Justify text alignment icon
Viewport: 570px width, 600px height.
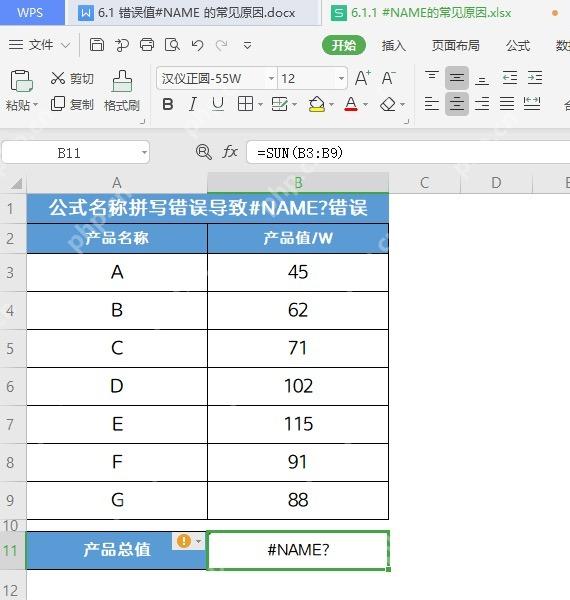507,104
